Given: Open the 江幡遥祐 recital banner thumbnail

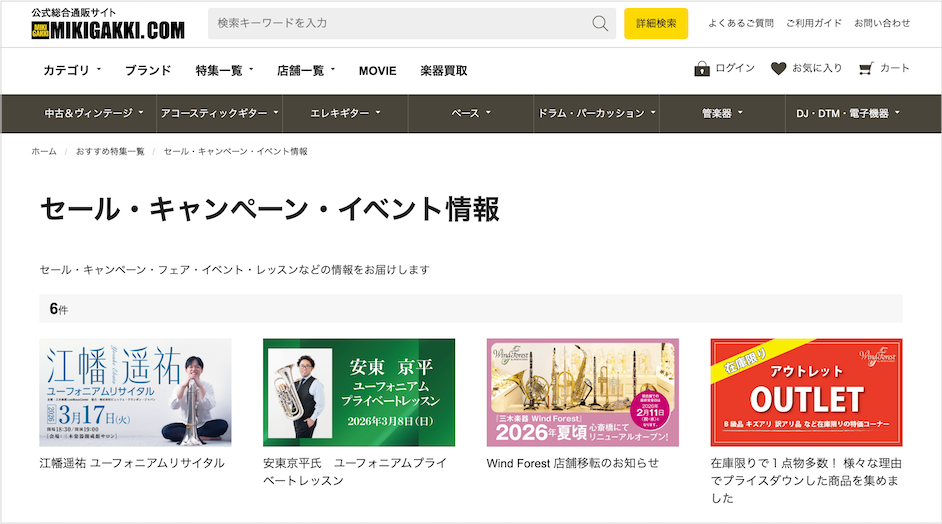Looking at the screenshot, I should [135, 392].
